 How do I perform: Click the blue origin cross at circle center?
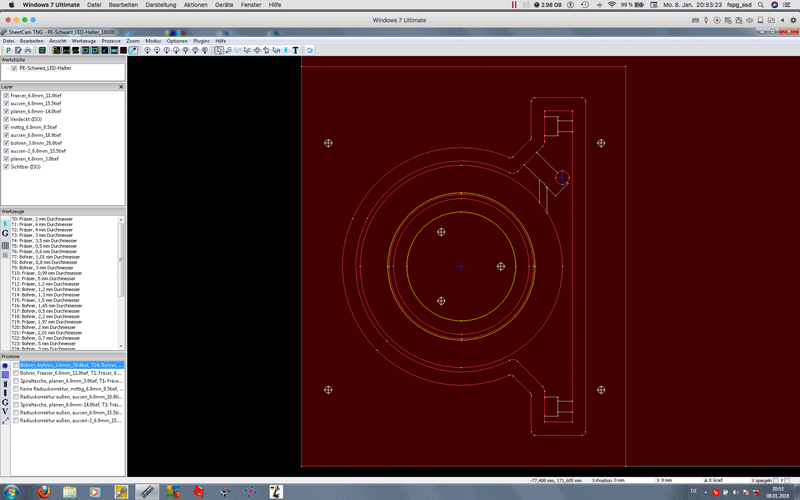point(461,266)
